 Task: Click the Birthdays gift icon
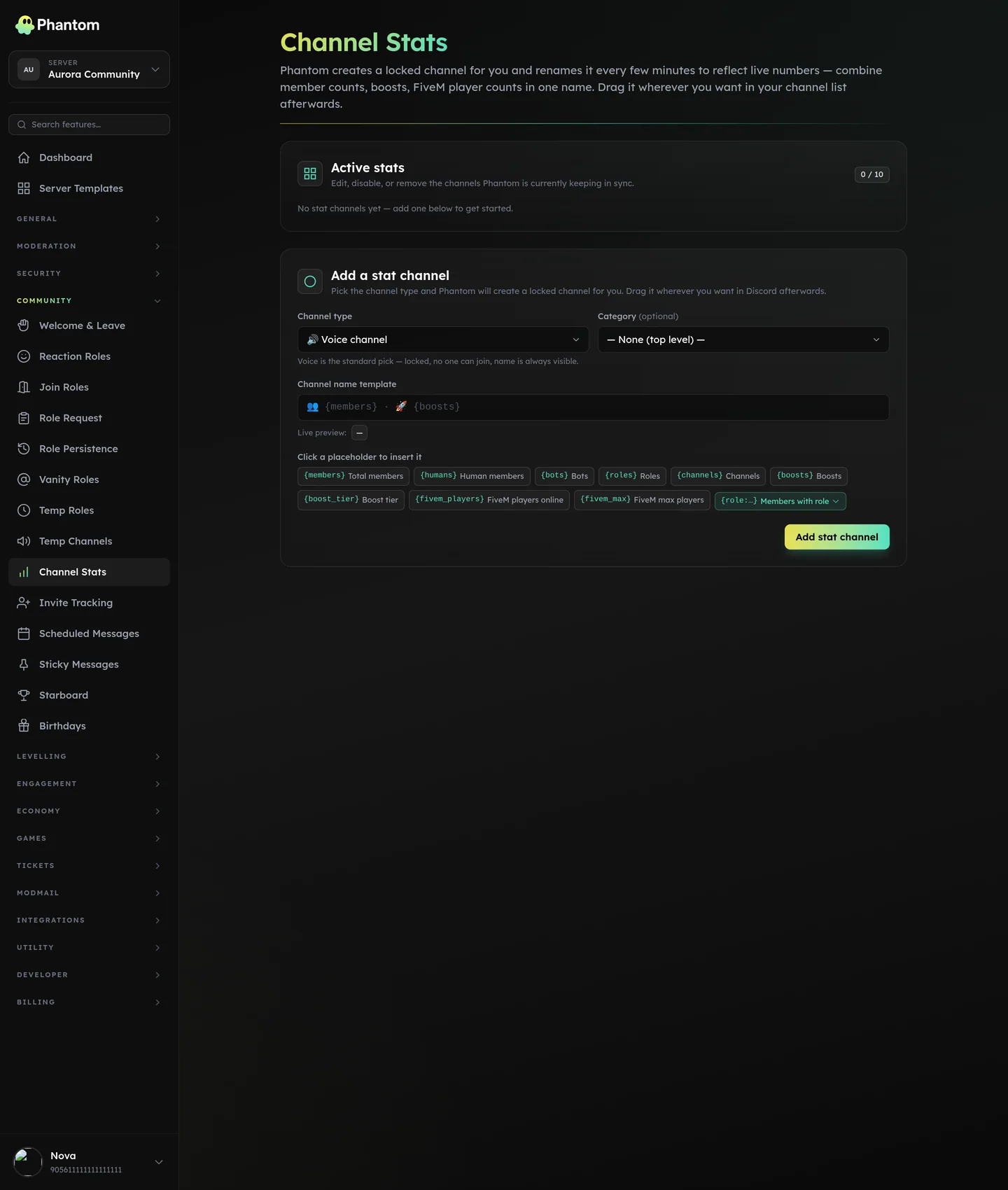pos(24,726)
